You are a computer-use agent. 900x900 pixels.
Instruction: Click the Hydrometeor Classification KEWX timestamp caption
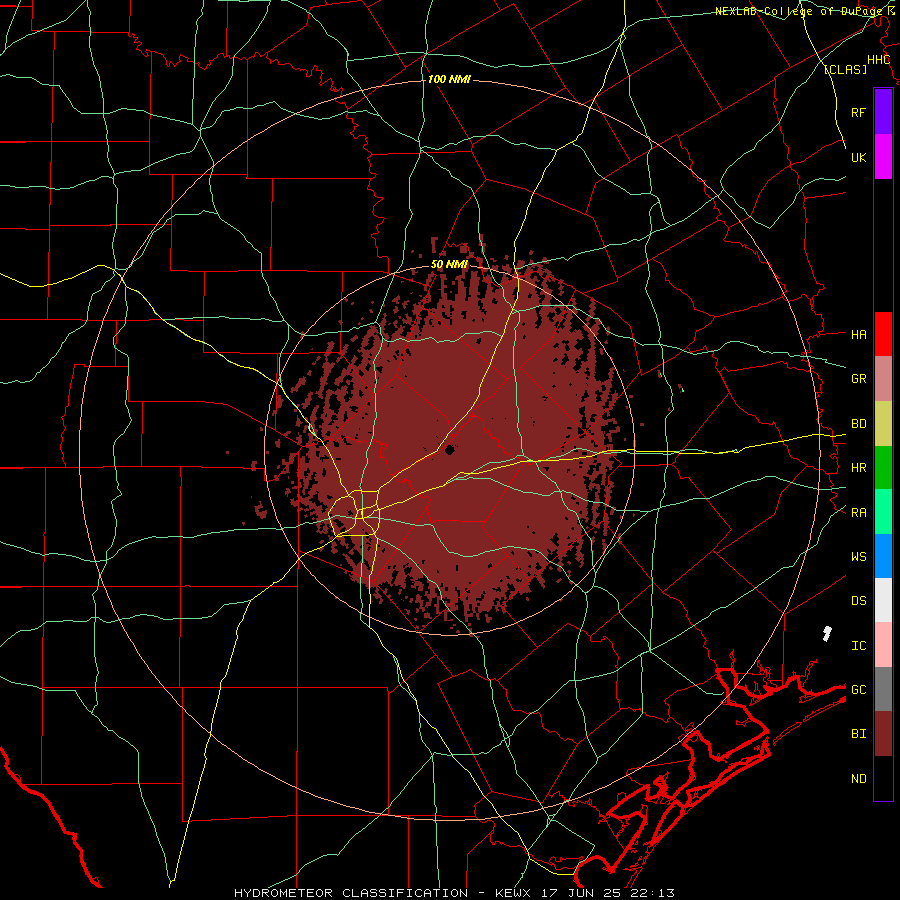pos(455,893)
